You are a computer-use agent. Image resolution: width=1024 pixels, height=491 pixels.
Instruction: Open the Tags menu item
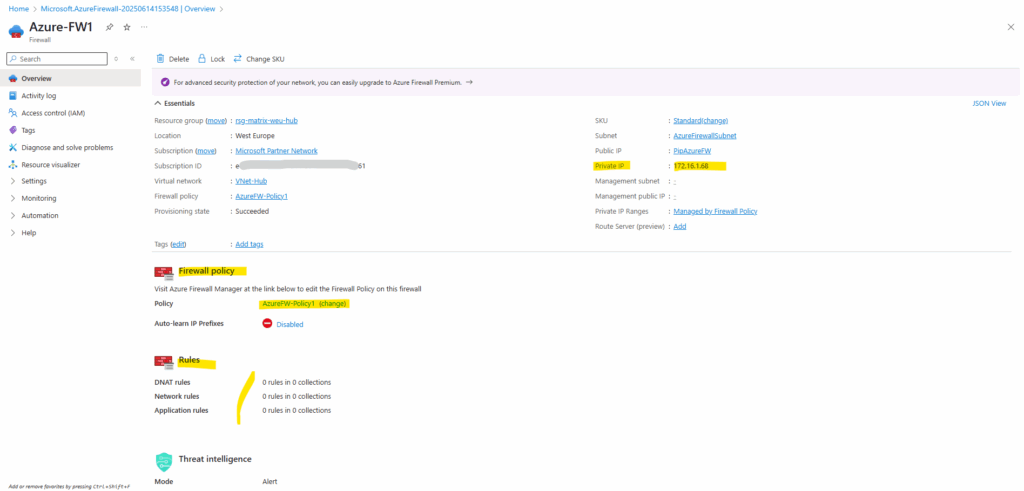[28, 130]
